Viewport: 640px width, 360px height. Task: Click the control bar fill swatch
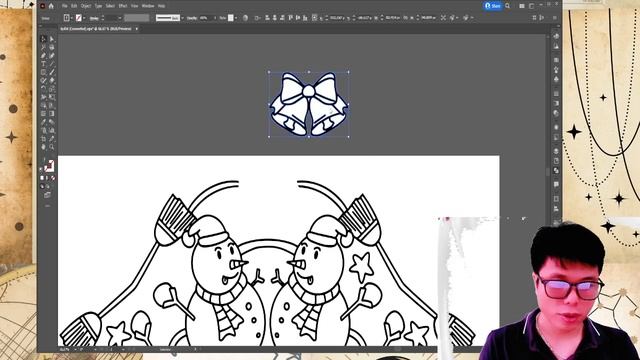point(67,18)
